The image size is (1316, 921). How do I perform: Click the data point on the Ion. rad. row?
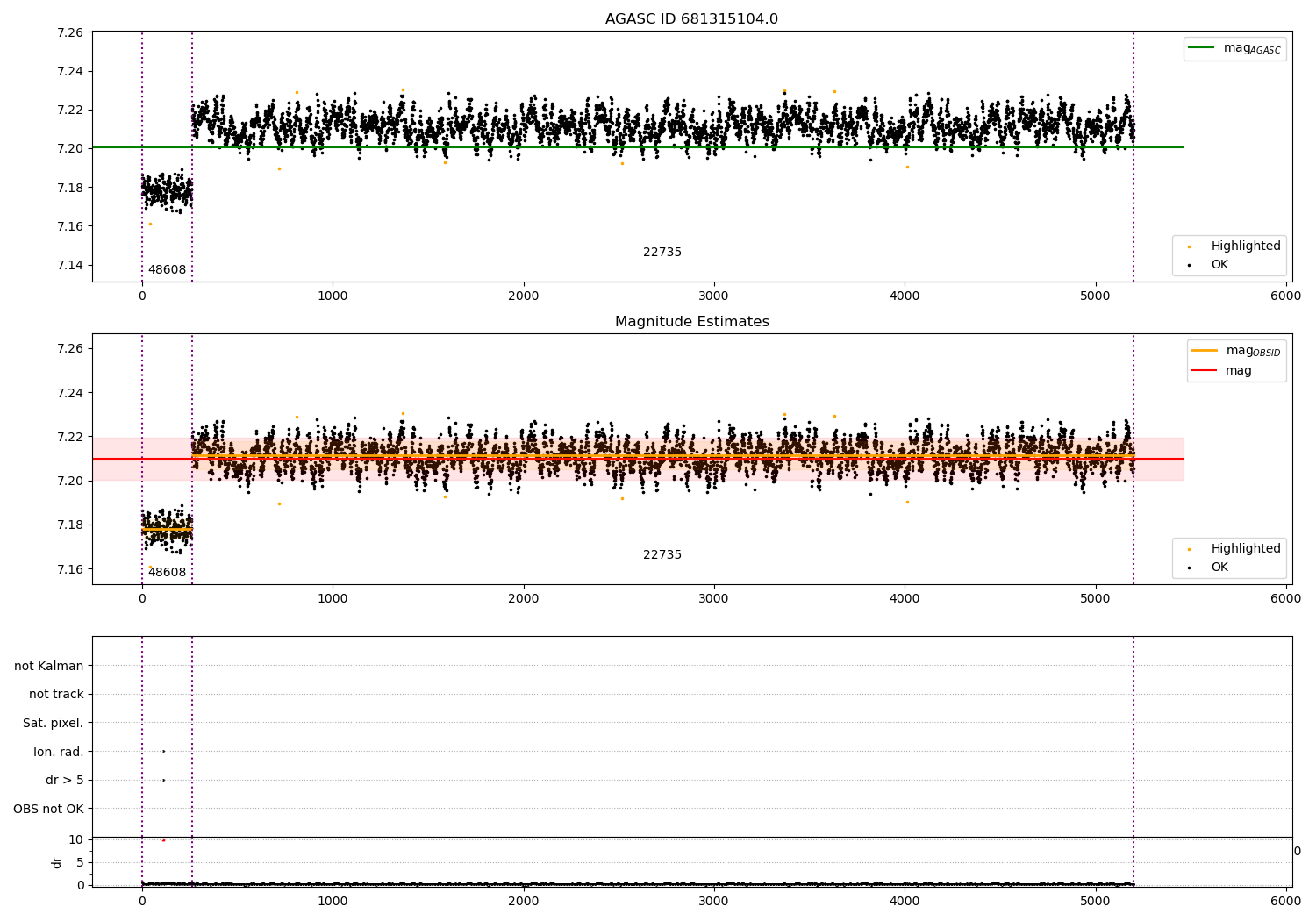coord(163,751)
